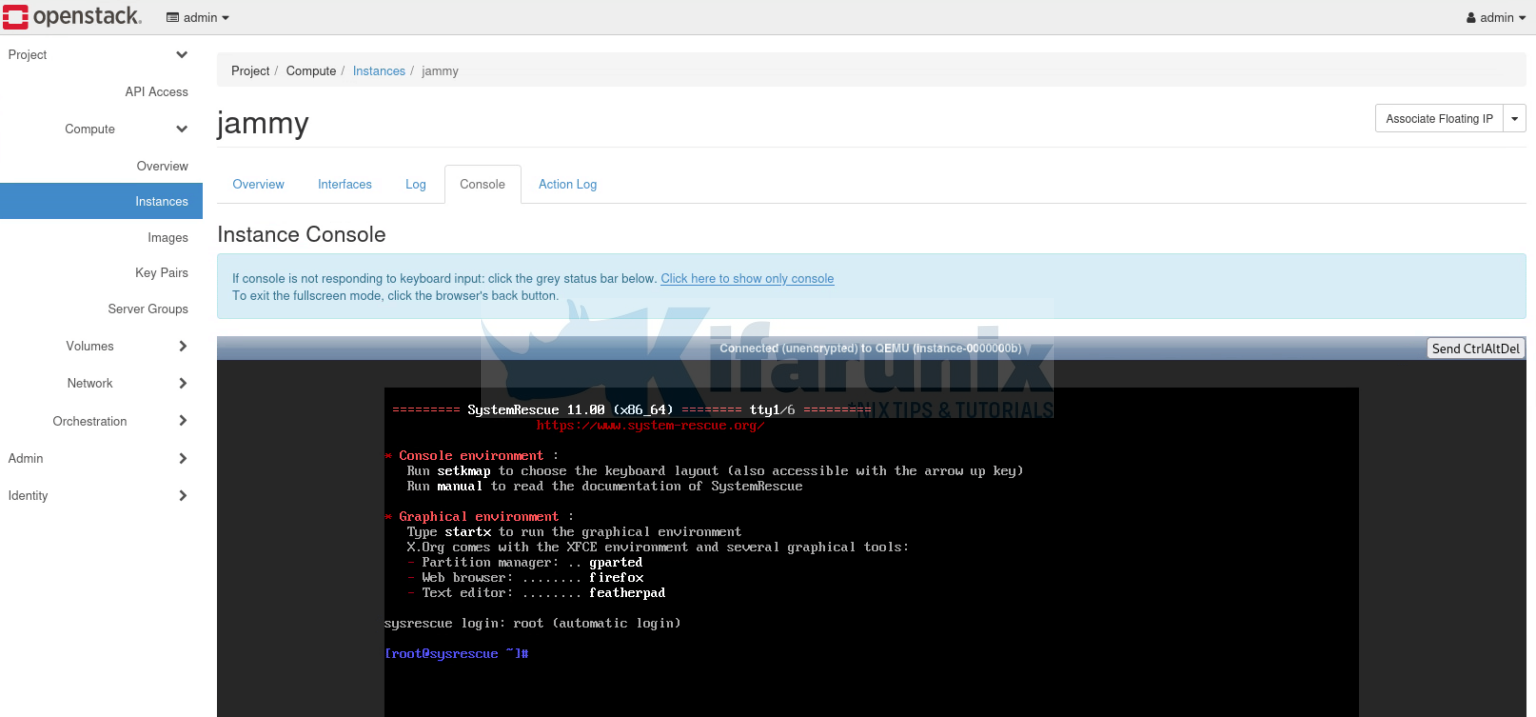Screen dimensions: 1536x717
Task: Open the admin project switcher dropdown
Action: pyautogui.click(x=197, y=17)
